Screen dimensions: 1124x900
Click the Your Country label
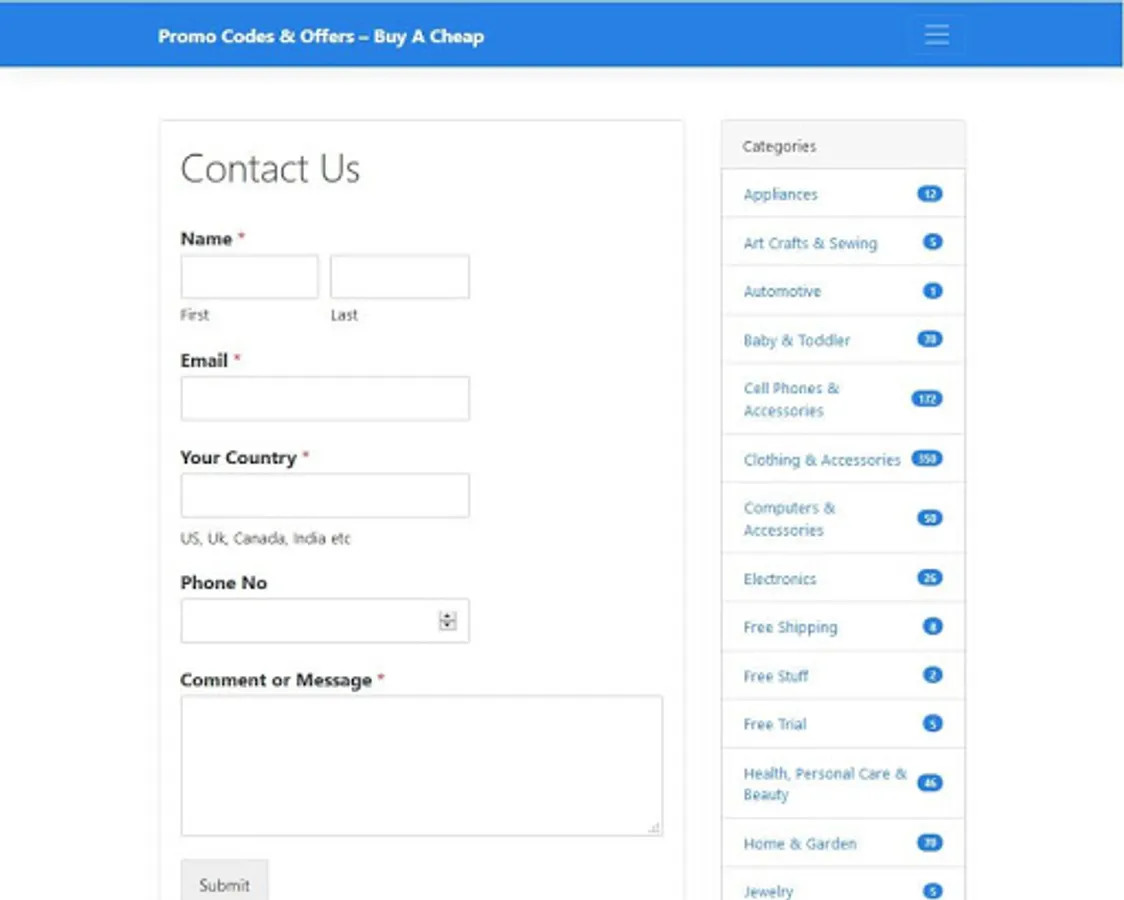(x=238, y=458)
